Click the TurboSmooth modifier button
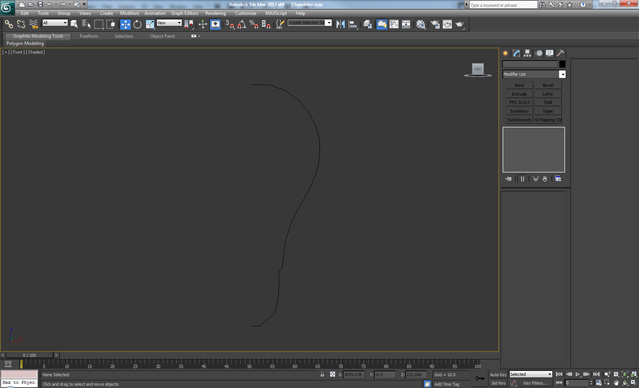The width and height of the screenshot is (639, 388). 519,120
